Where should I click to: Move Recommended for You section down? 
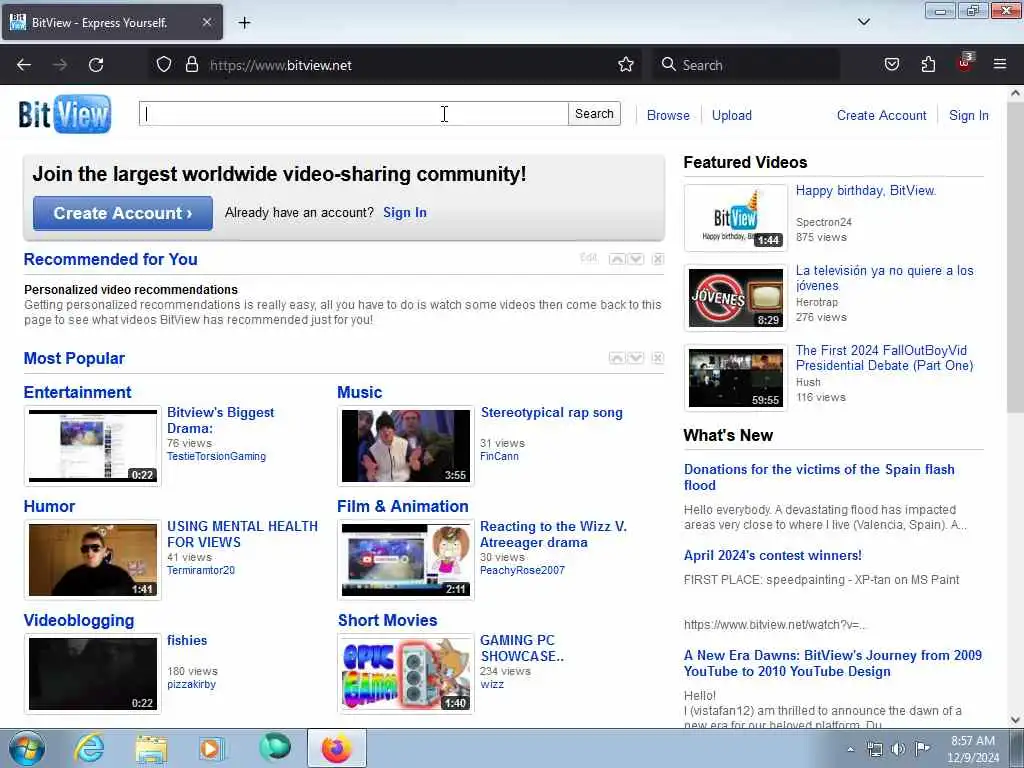click(636, 259)
